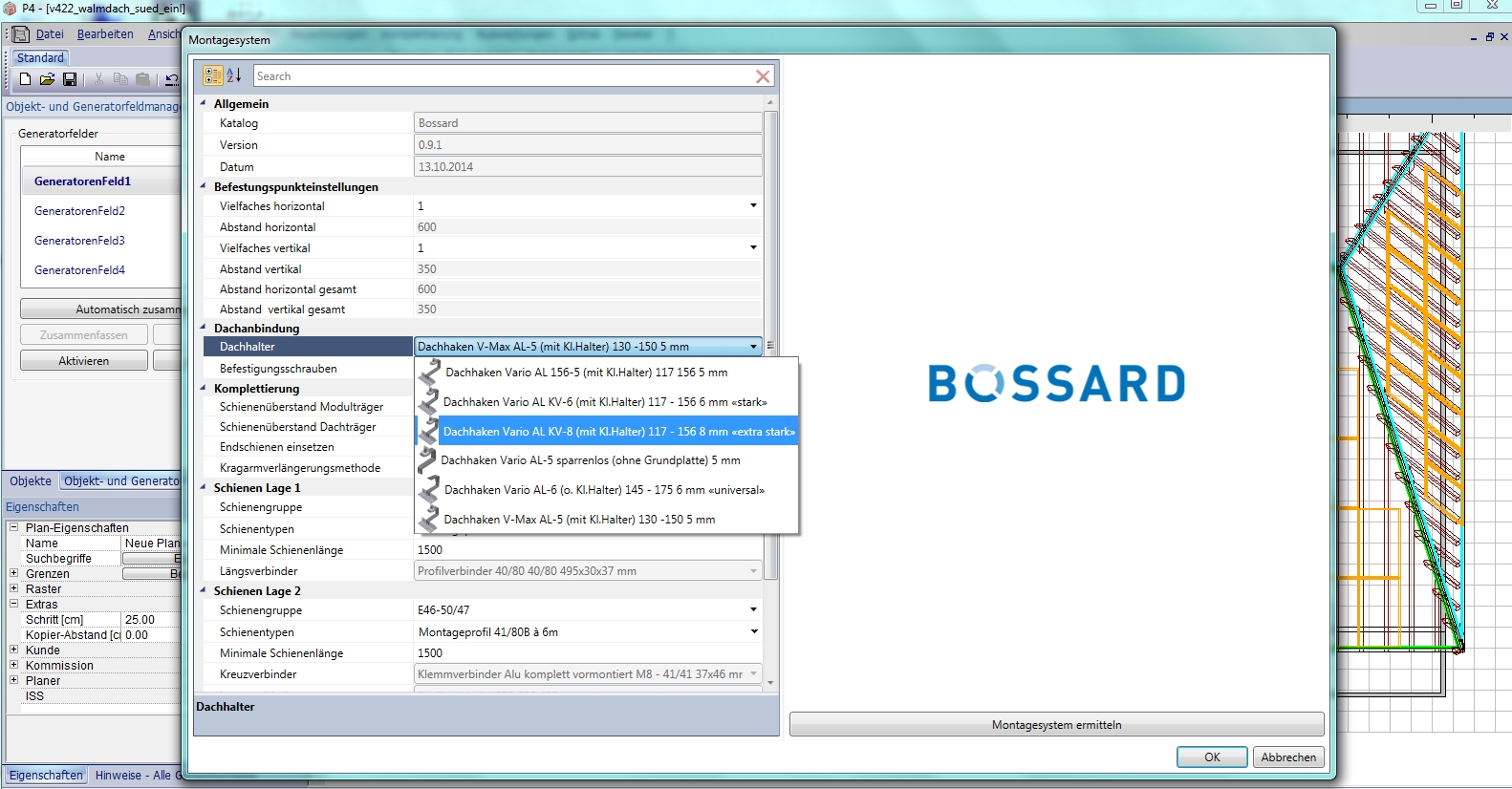Paste using the toolbar clipboard icon
Viewport: 1512px width, 789px height.
[x=142, y=79]
